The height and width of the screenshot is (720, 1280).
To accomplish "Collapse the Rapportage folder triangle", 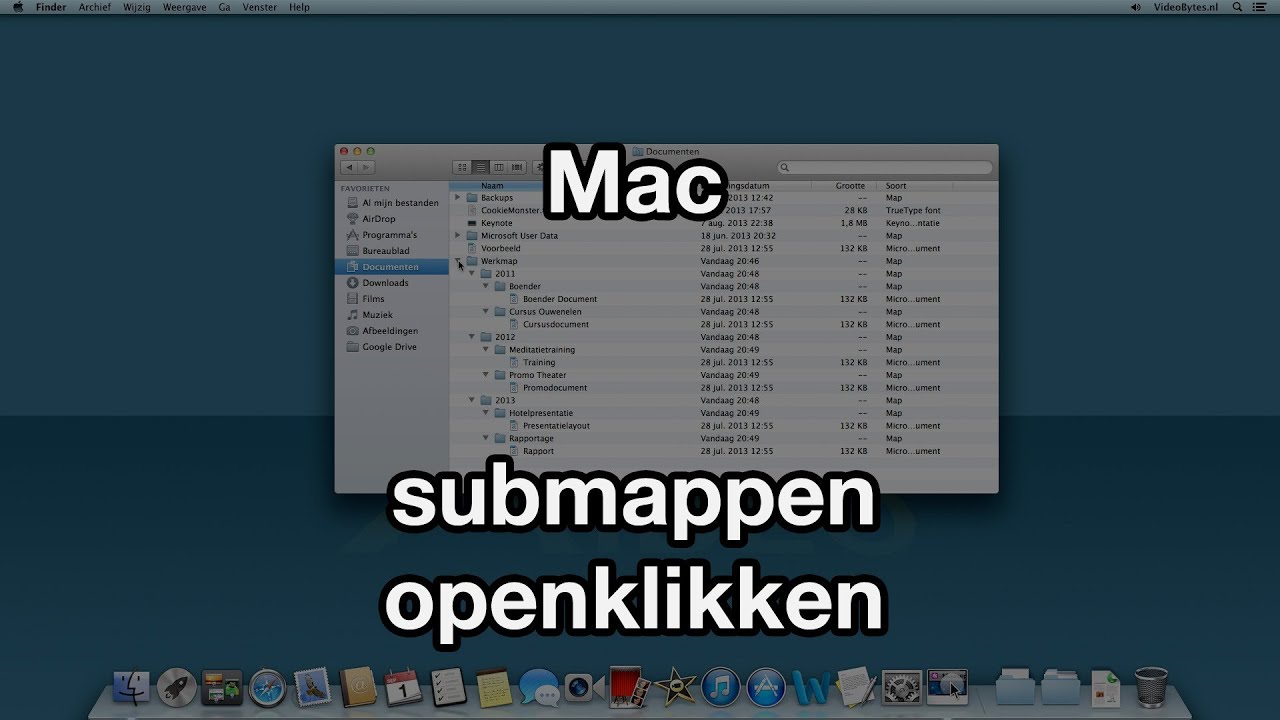I will (486, 438).
